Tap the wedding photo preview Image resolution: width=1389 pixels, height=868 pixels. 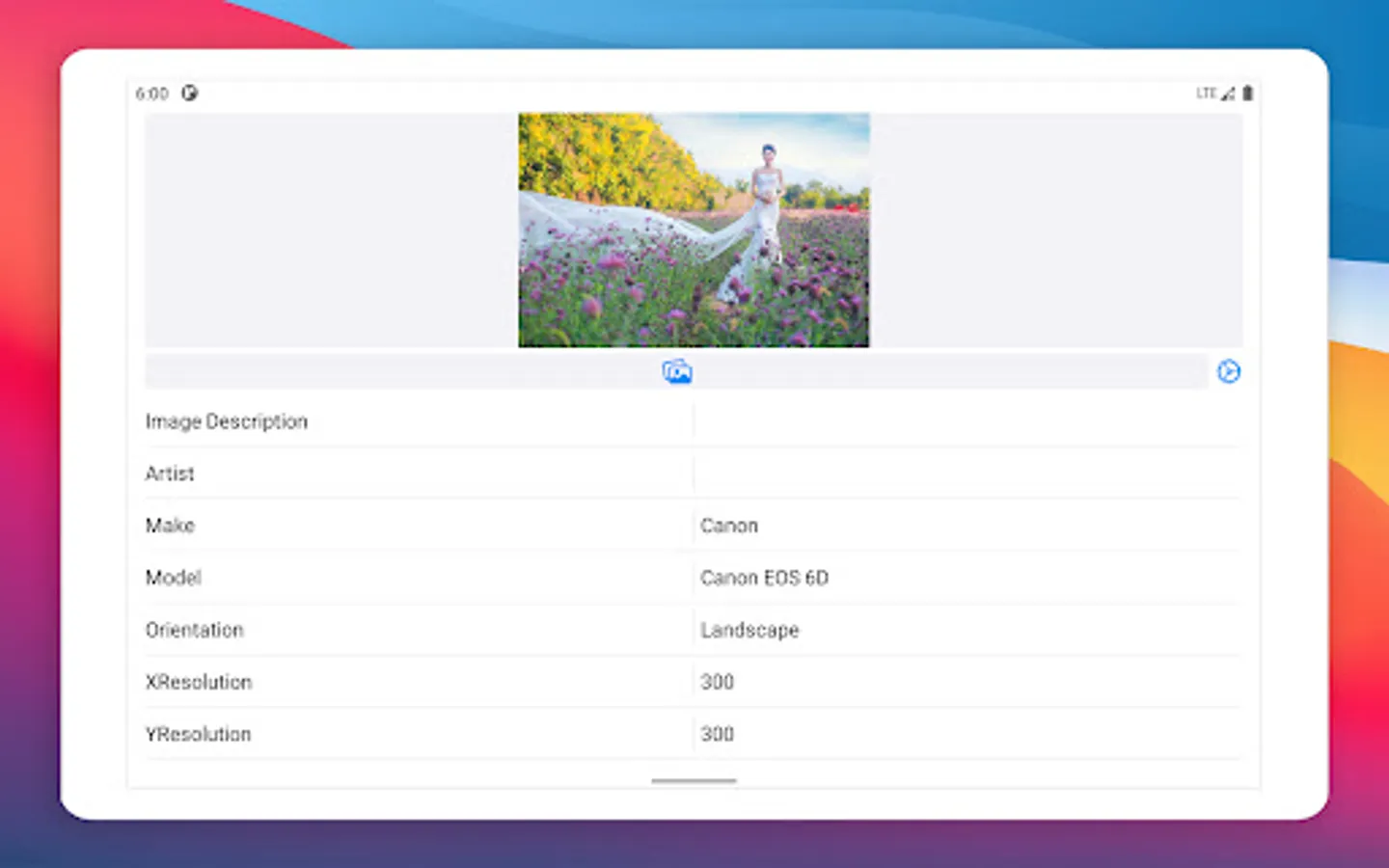(x=694, y=230)
